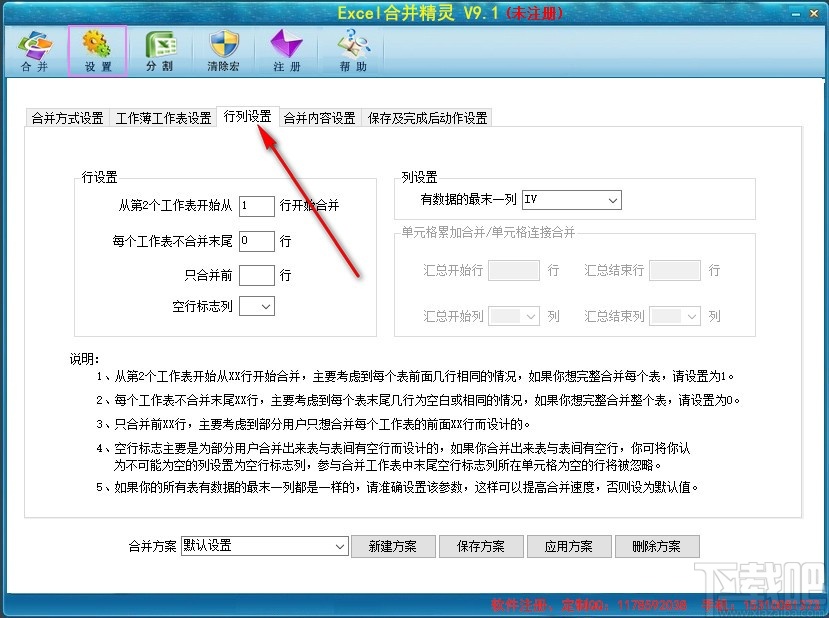
Task: Open the 合并内容设置 tab
Action: point(319,118)
